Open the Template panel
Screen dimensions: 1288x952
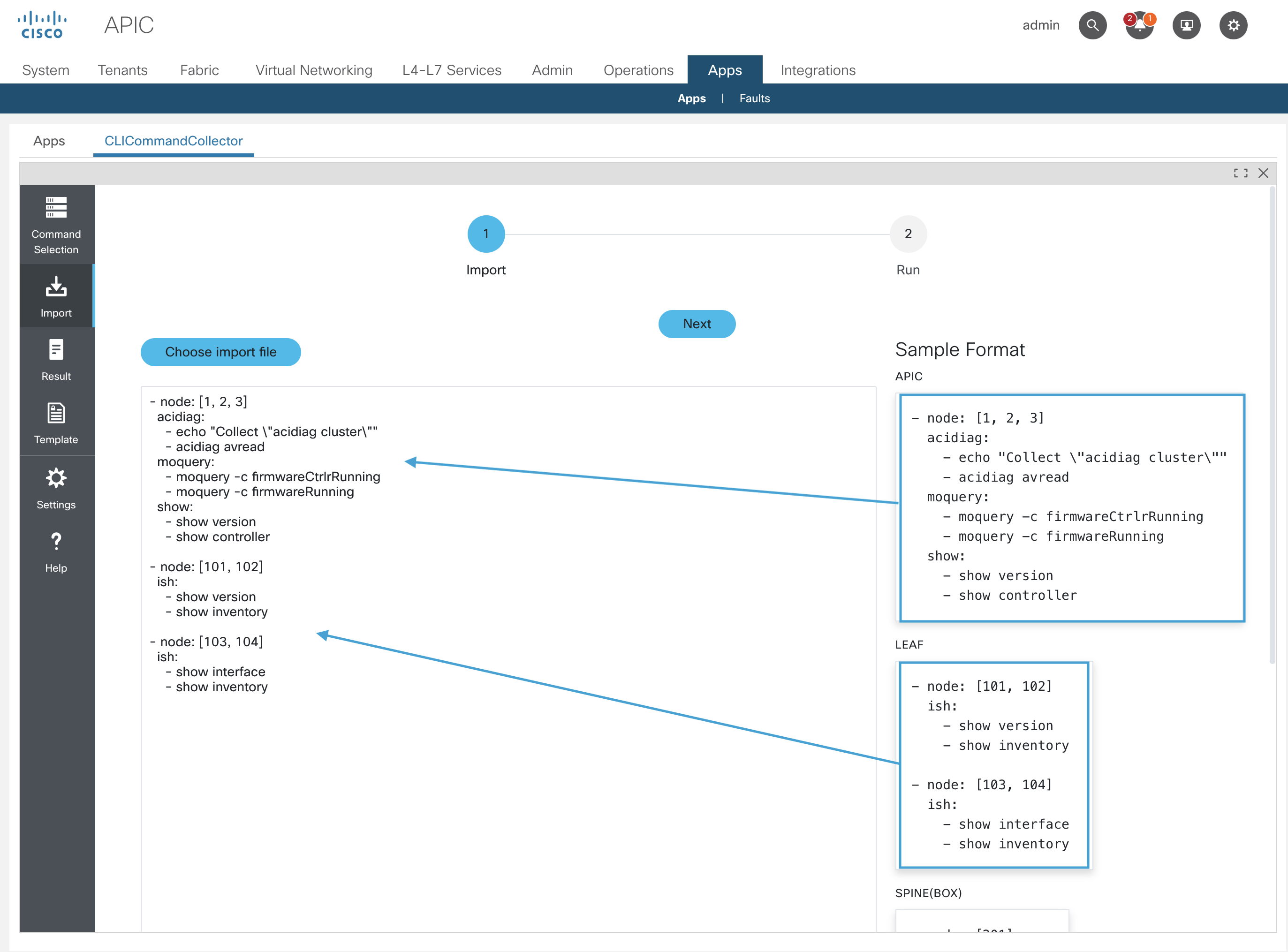click(56, 424)
